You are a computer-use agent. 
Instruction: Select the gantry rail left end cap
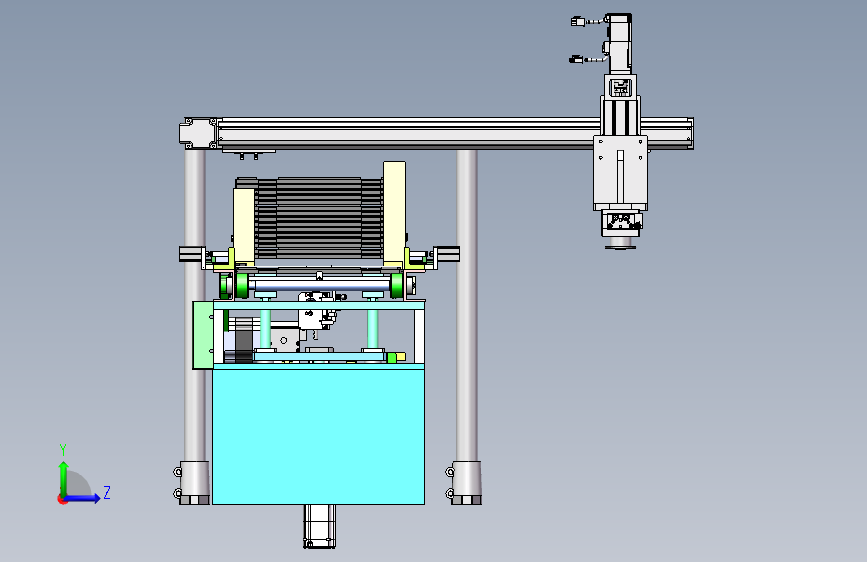198,133
